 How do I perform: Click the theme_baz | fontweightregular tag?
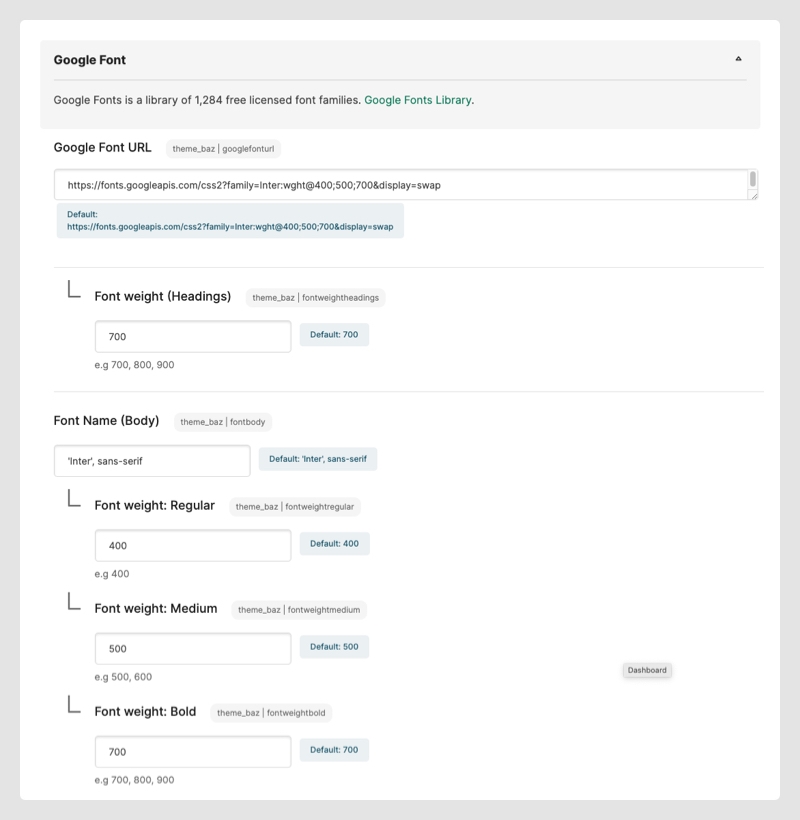(x=295, y=507)
